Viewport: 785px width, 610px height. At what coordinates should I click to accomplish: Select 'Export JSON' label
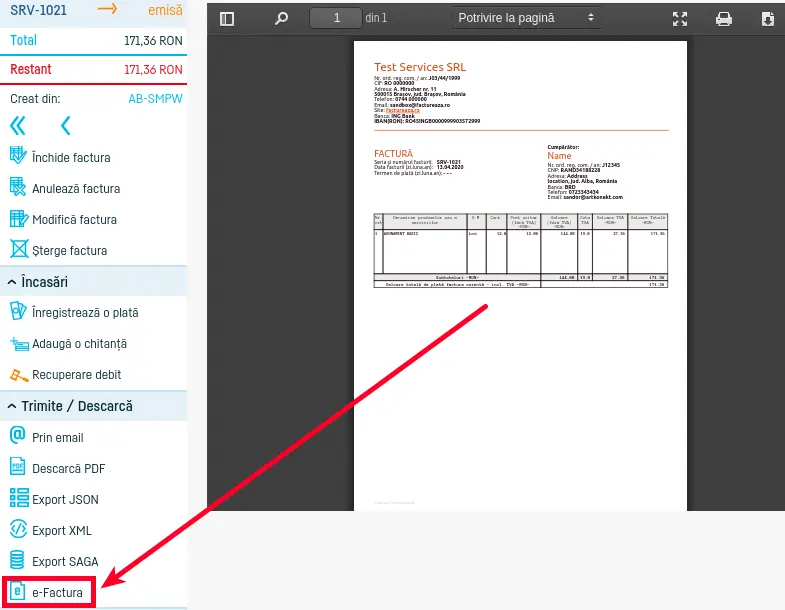65,500
